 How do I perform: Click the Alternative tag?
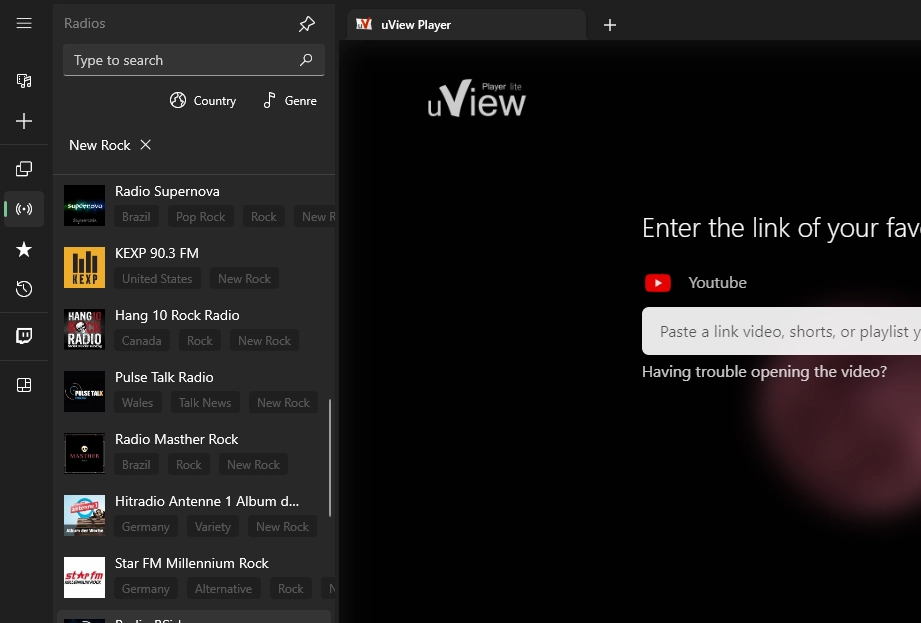tap(223, 589)
